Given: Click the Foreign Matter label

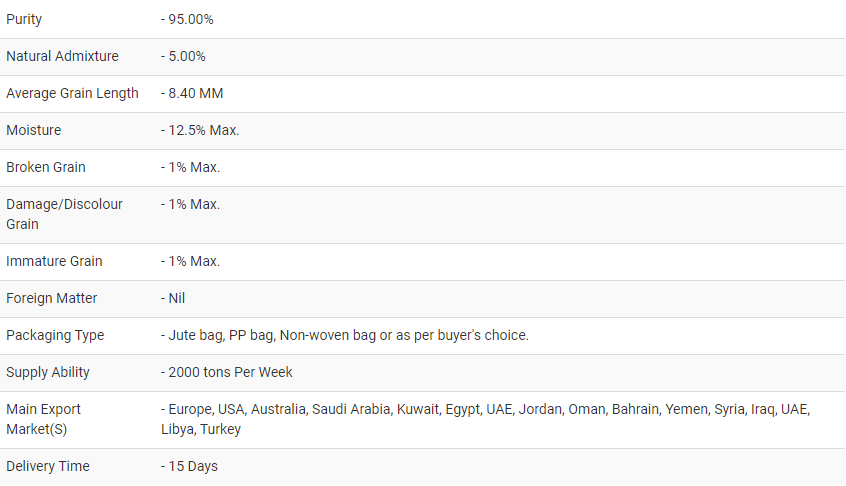Looking at the screenshot, I should coord(52,299).
